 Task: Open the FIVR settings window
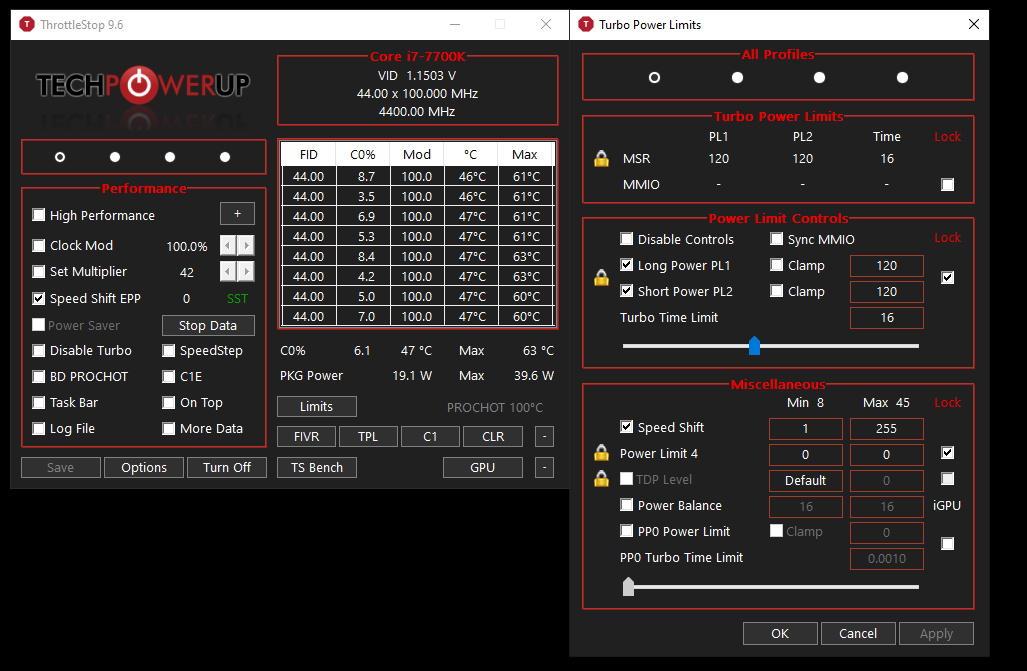click(x=306, y=437)
